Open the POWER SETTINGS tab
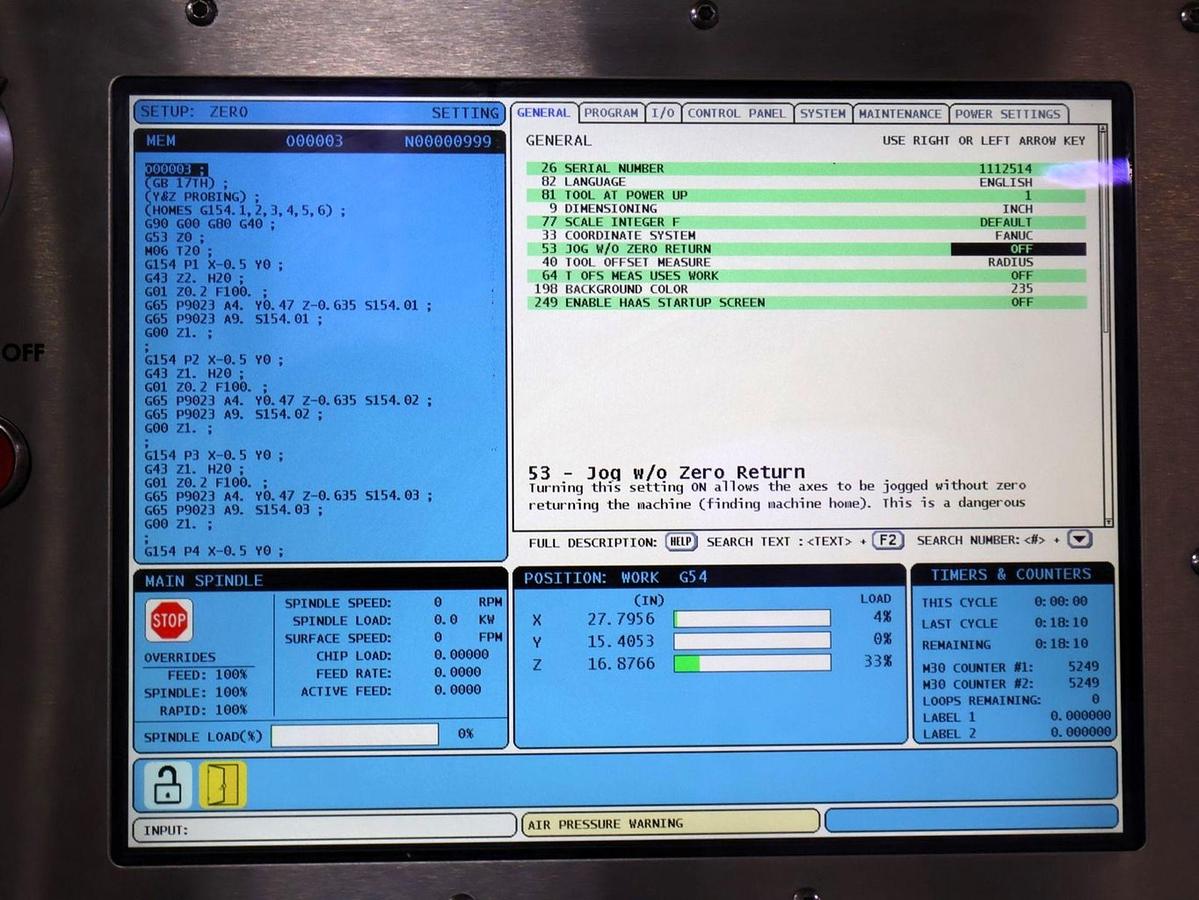 1008,113
